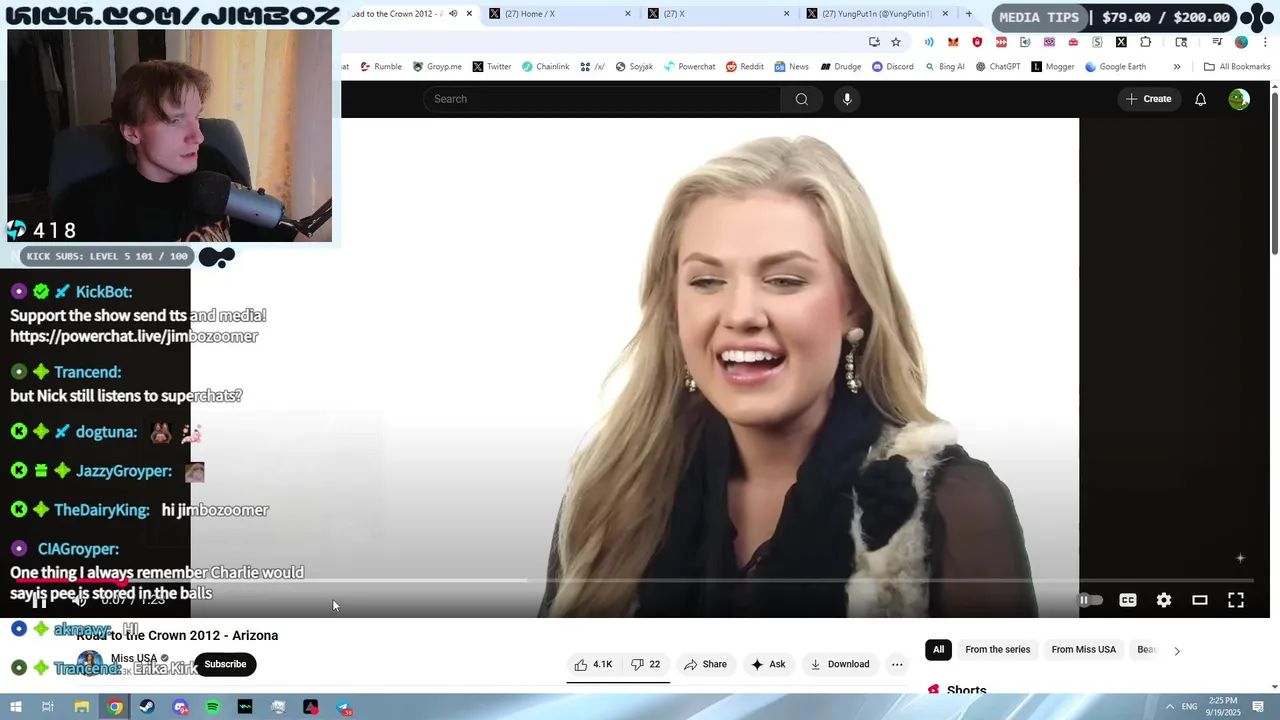The image size is (1280, 720).
Task: Open File Explorer from the taskbar
Action: coord(82,707)
